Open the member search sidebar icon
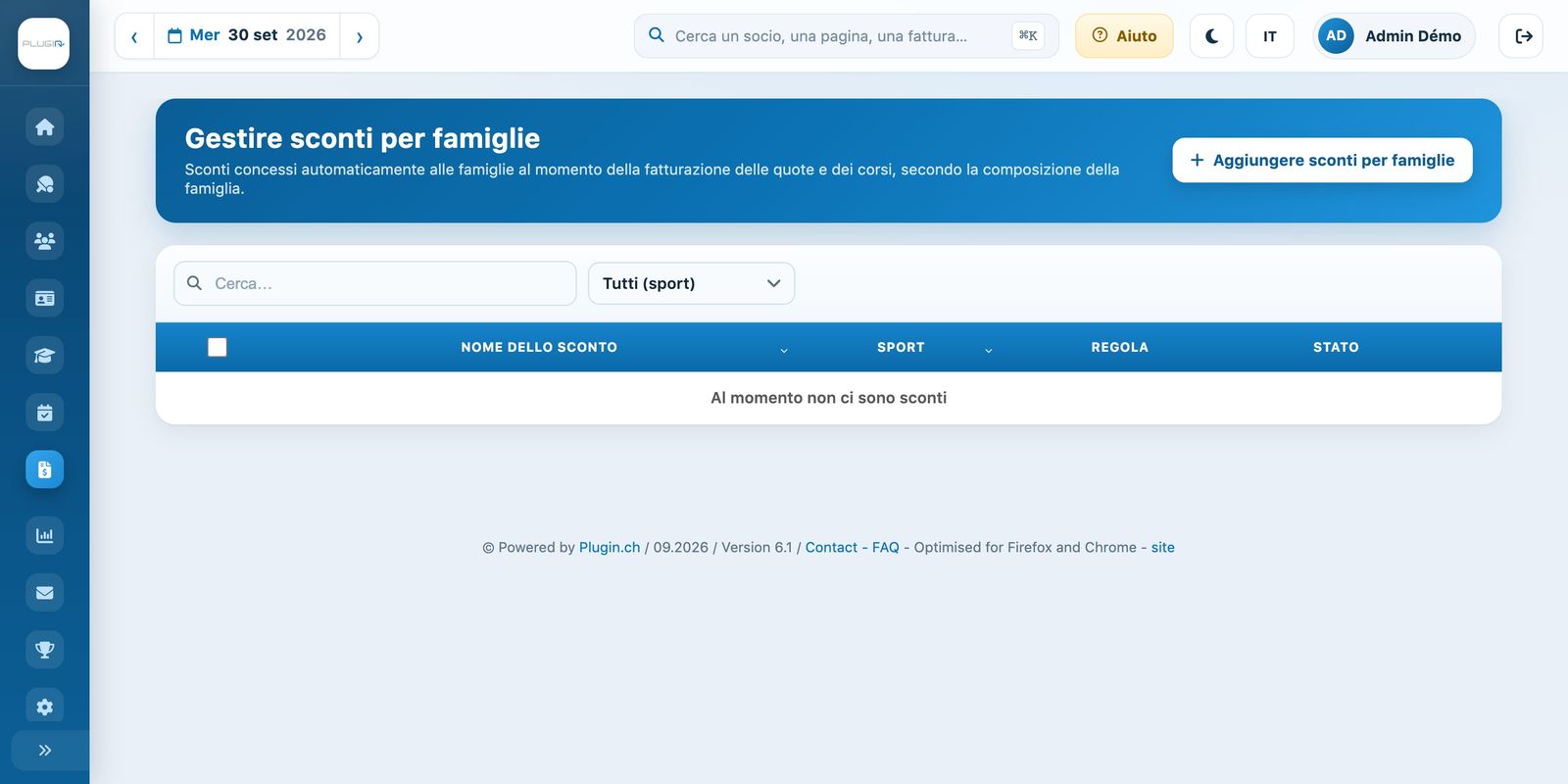This screenshot has height=784, width=1568. (x=45, y=184)
